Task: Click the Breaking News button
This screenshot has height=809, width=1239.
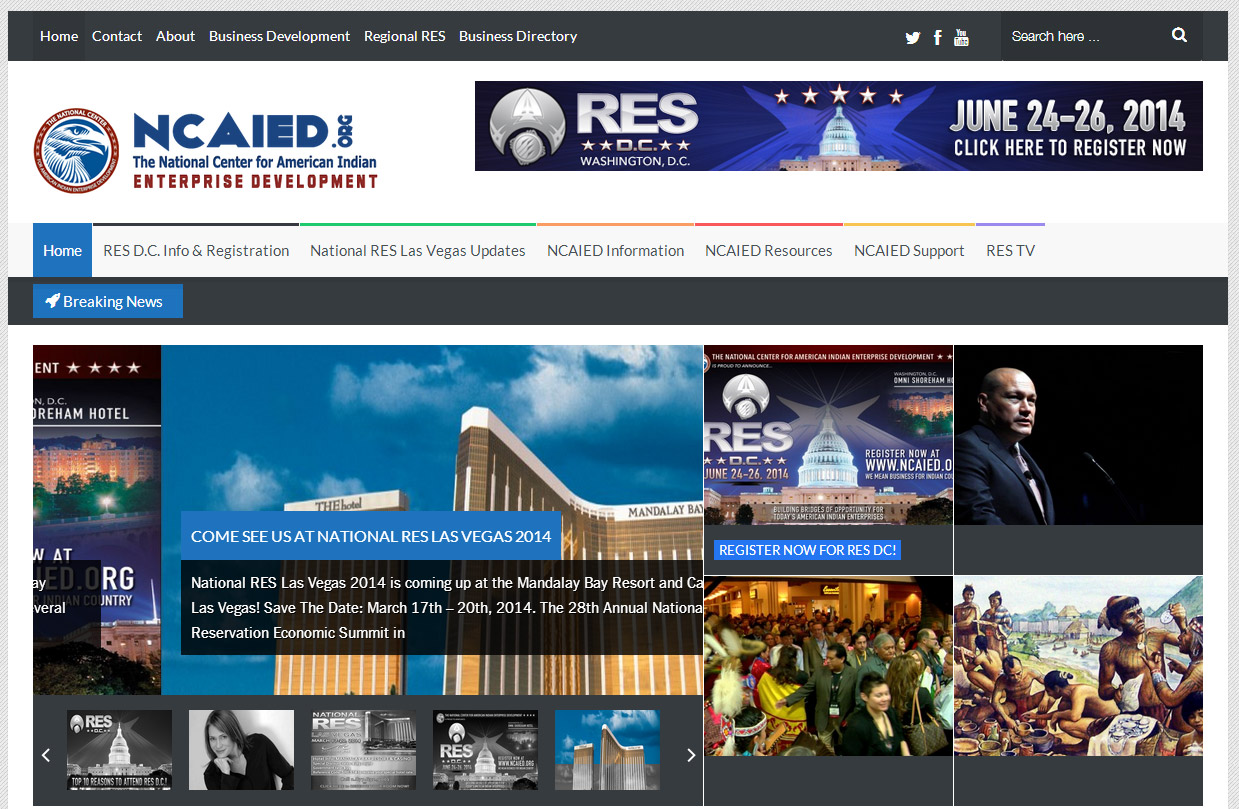Action: coord(108,301)
